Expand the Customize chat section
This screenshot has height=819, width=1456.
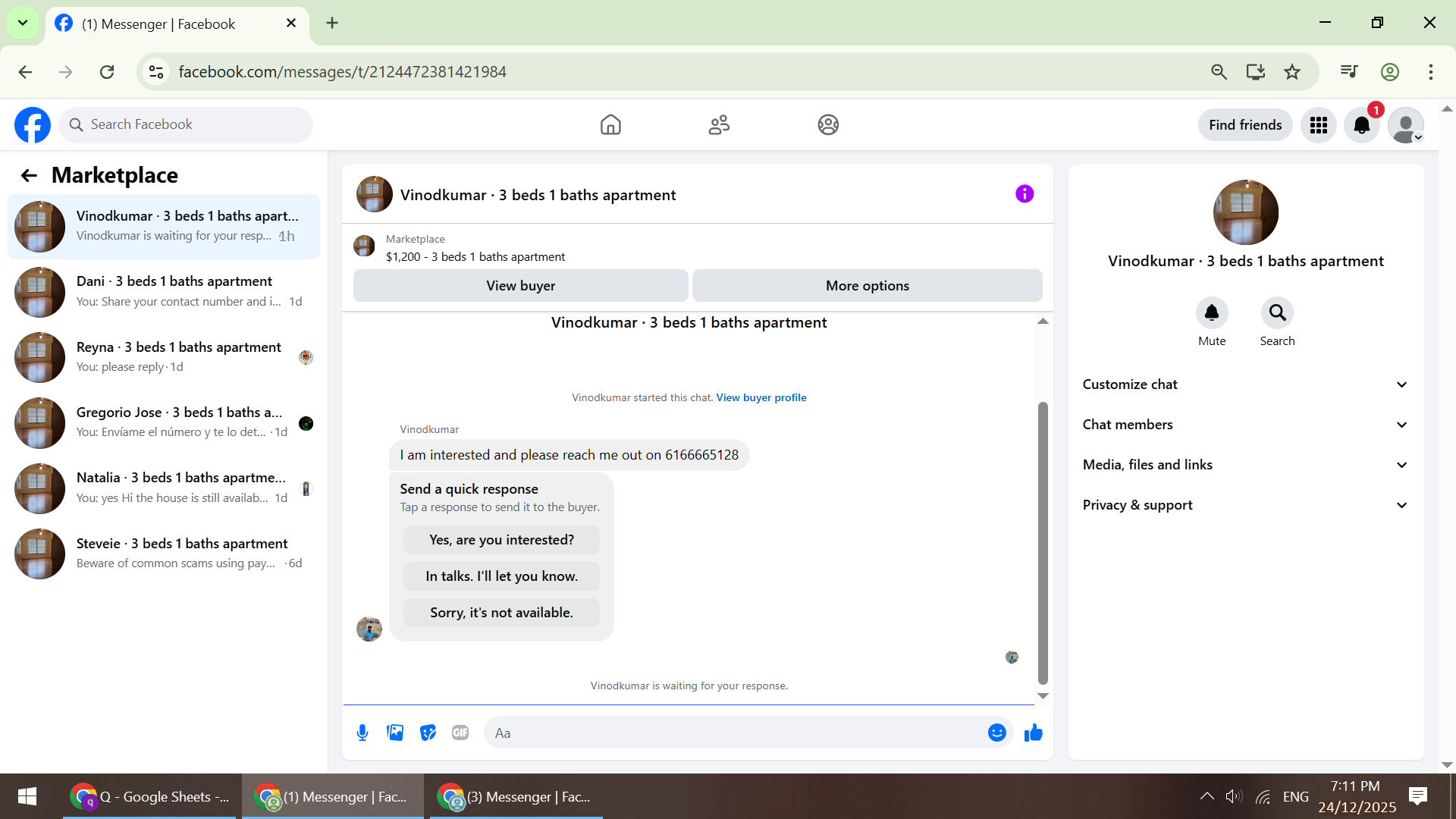[1245, 384]
